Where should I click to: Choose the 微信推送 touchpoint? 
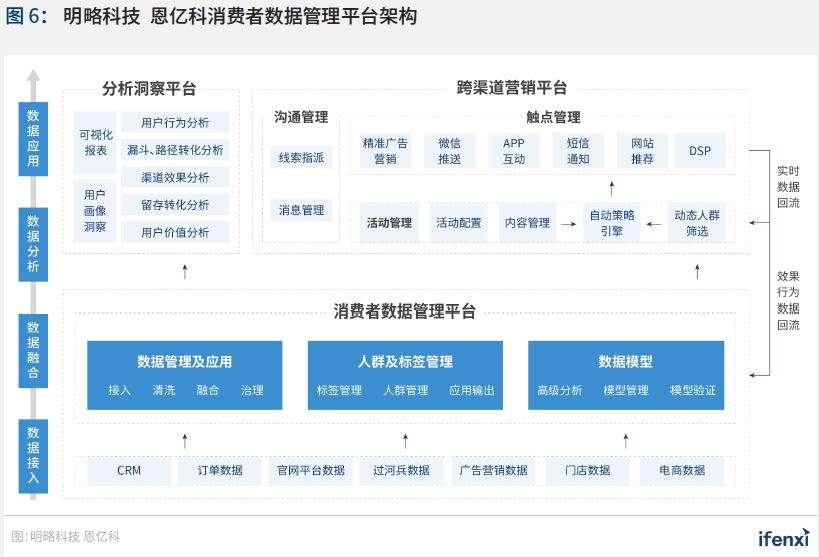449,150
